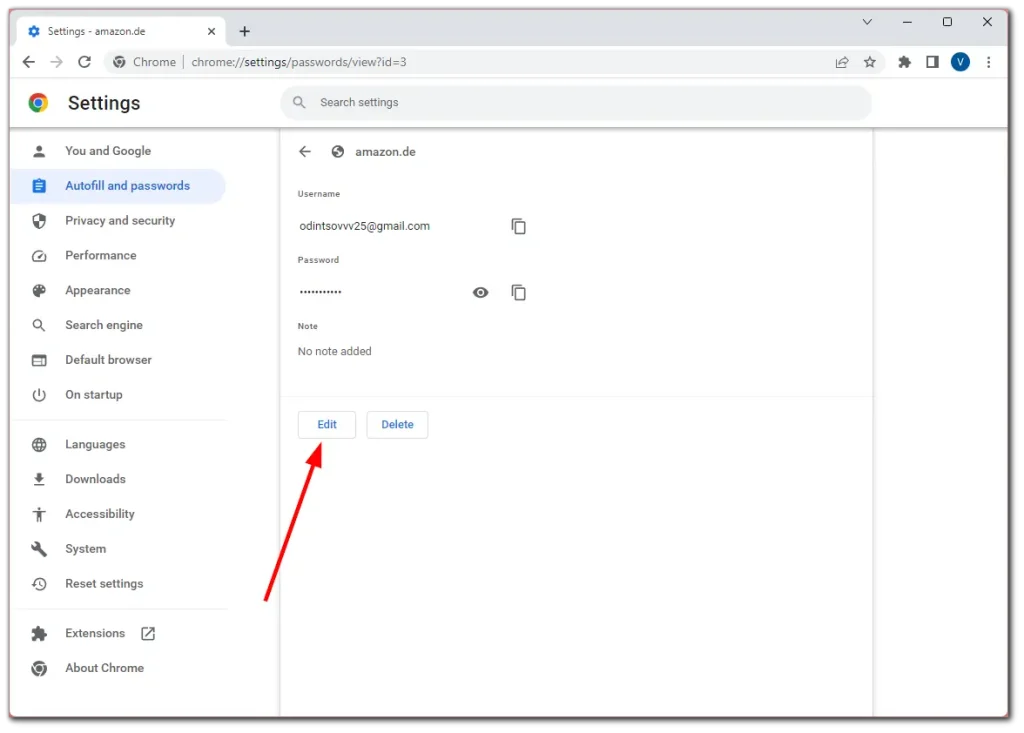Click the address bar URL

click(299, 62)
